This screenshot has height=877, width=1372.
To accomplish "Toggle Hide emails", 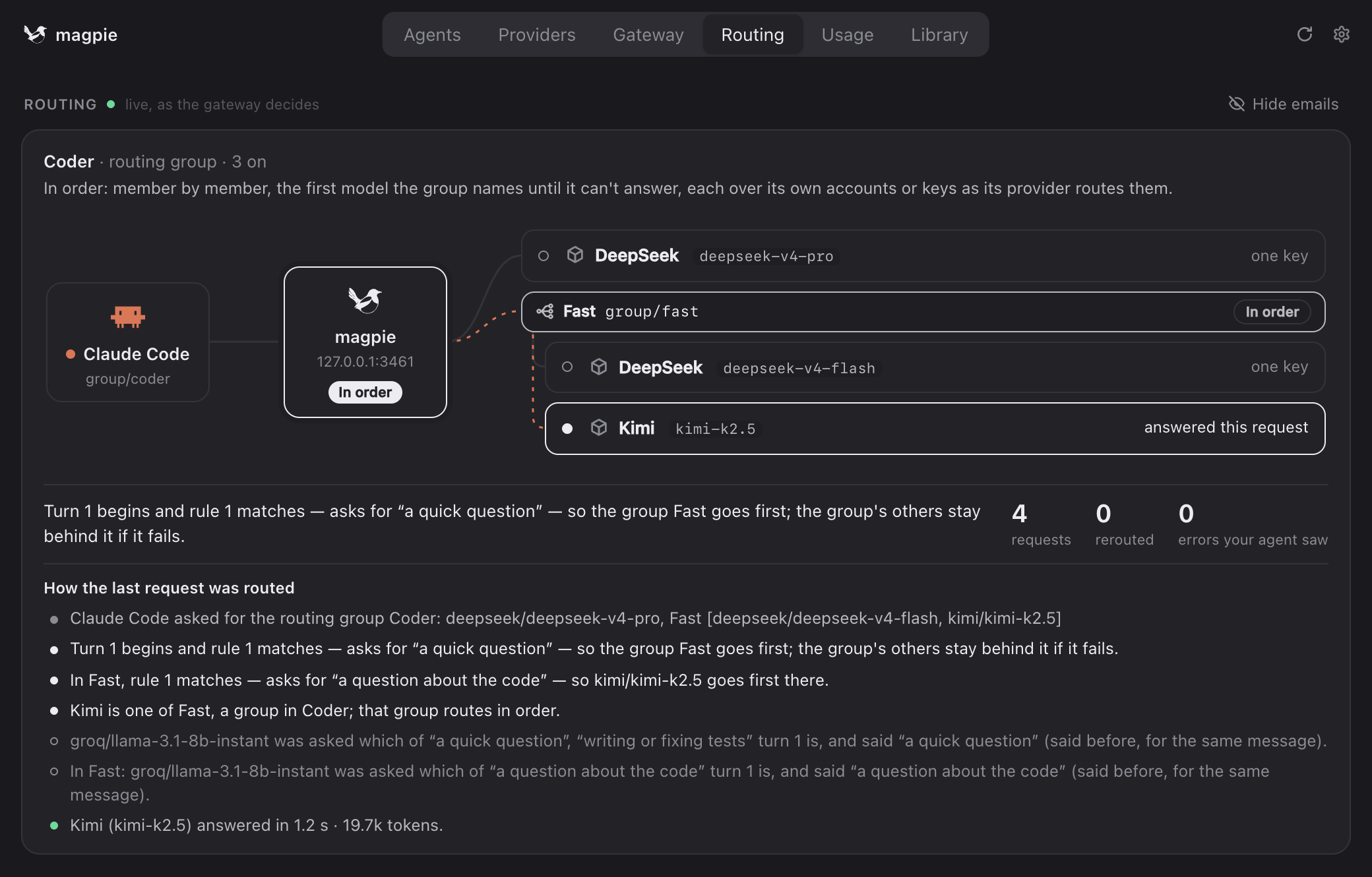I will (1284, 104).
